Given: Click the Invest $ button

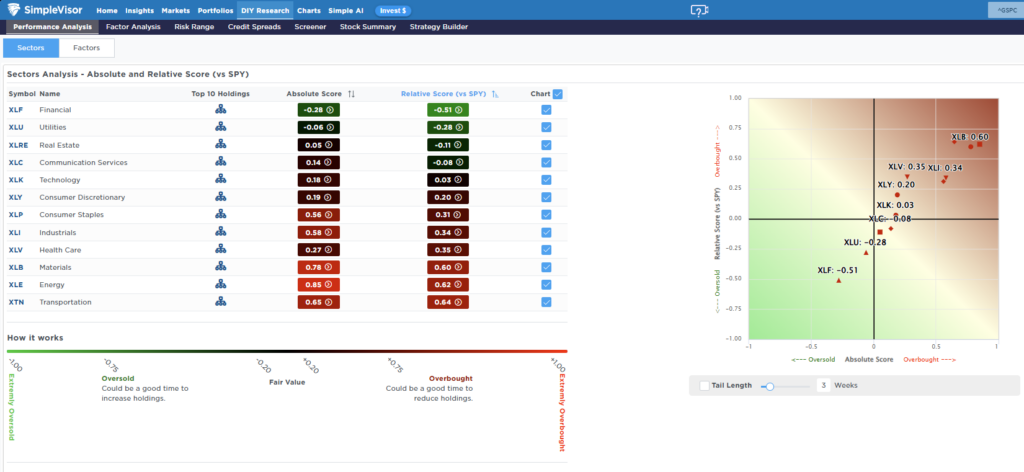Looking at the screenshot, I should pos(392,10).
